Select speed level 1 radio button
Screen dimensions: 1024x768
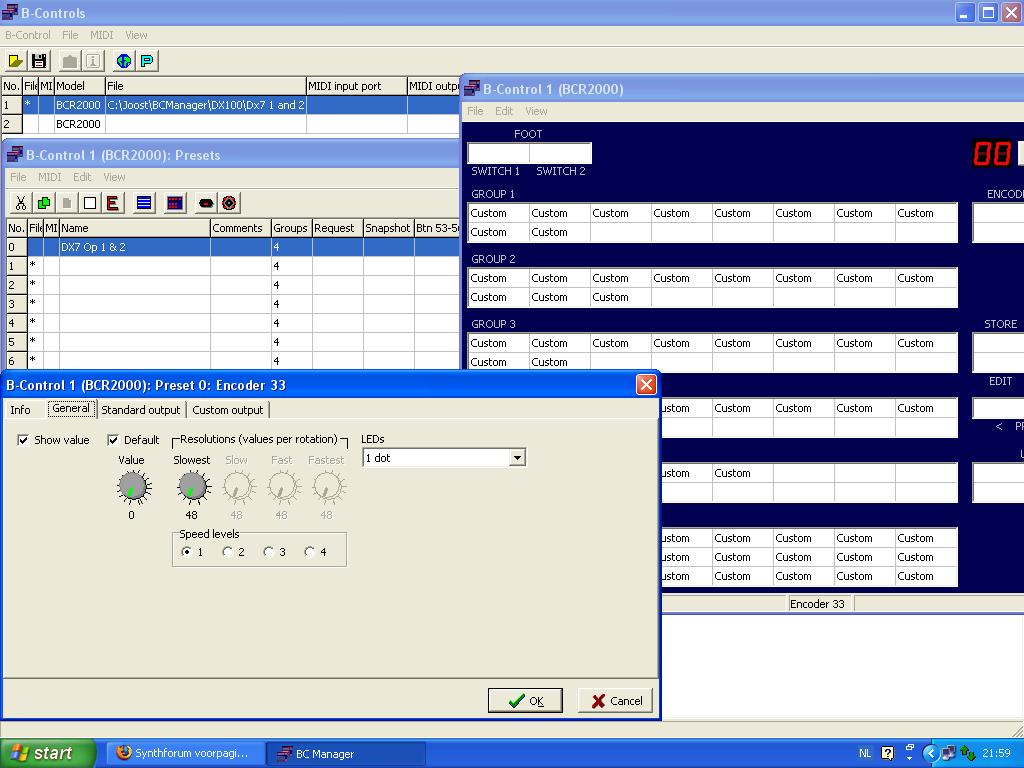[x=187, y=552]
